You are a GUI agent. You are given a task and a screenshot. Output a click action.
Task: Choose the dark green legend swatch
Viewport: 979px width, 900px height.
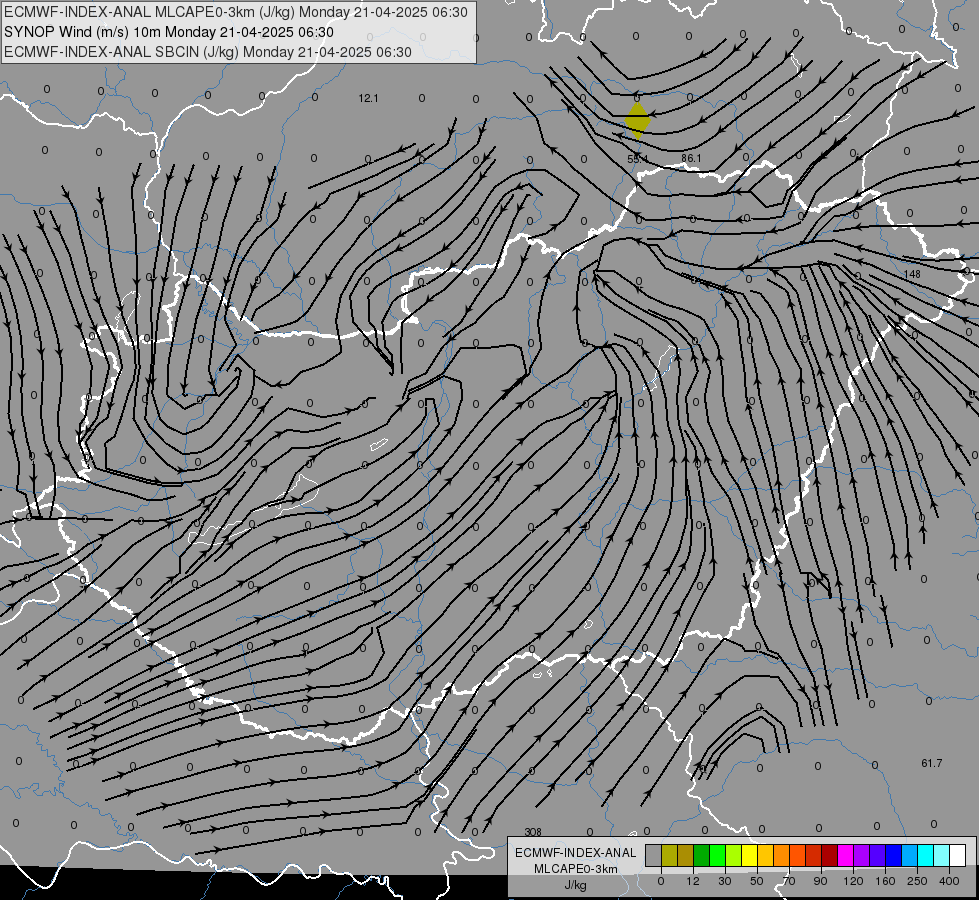pyautogui.click(x=701, y=856)
